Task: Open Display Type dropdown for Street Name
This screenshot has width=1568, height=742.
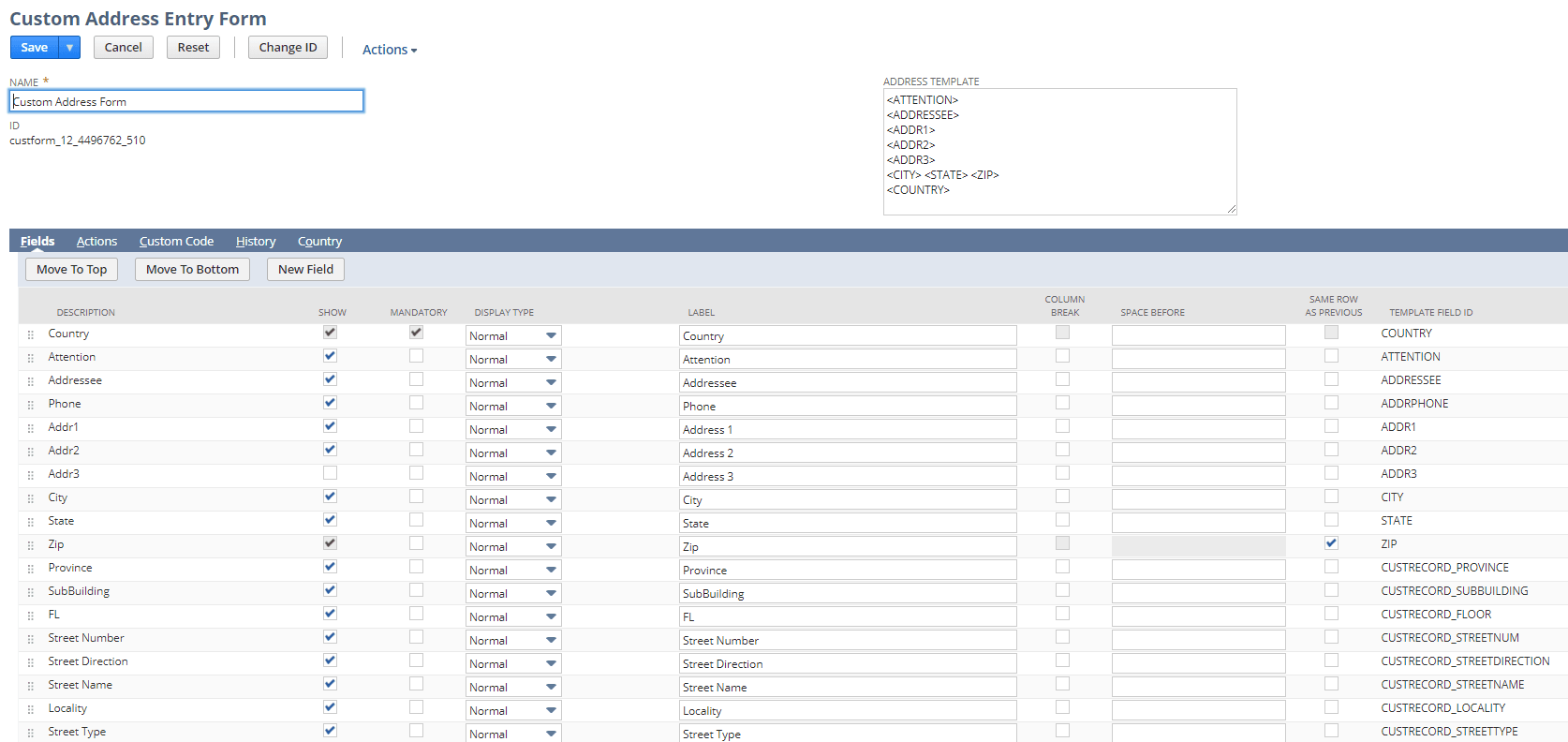Action: (x=513, y=687)
